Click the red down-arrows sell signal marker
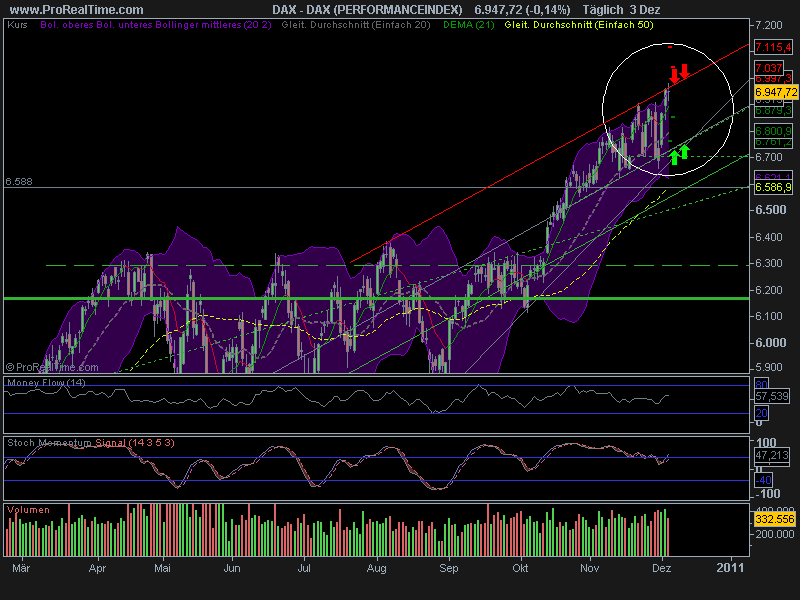 (x=679, y=73)
